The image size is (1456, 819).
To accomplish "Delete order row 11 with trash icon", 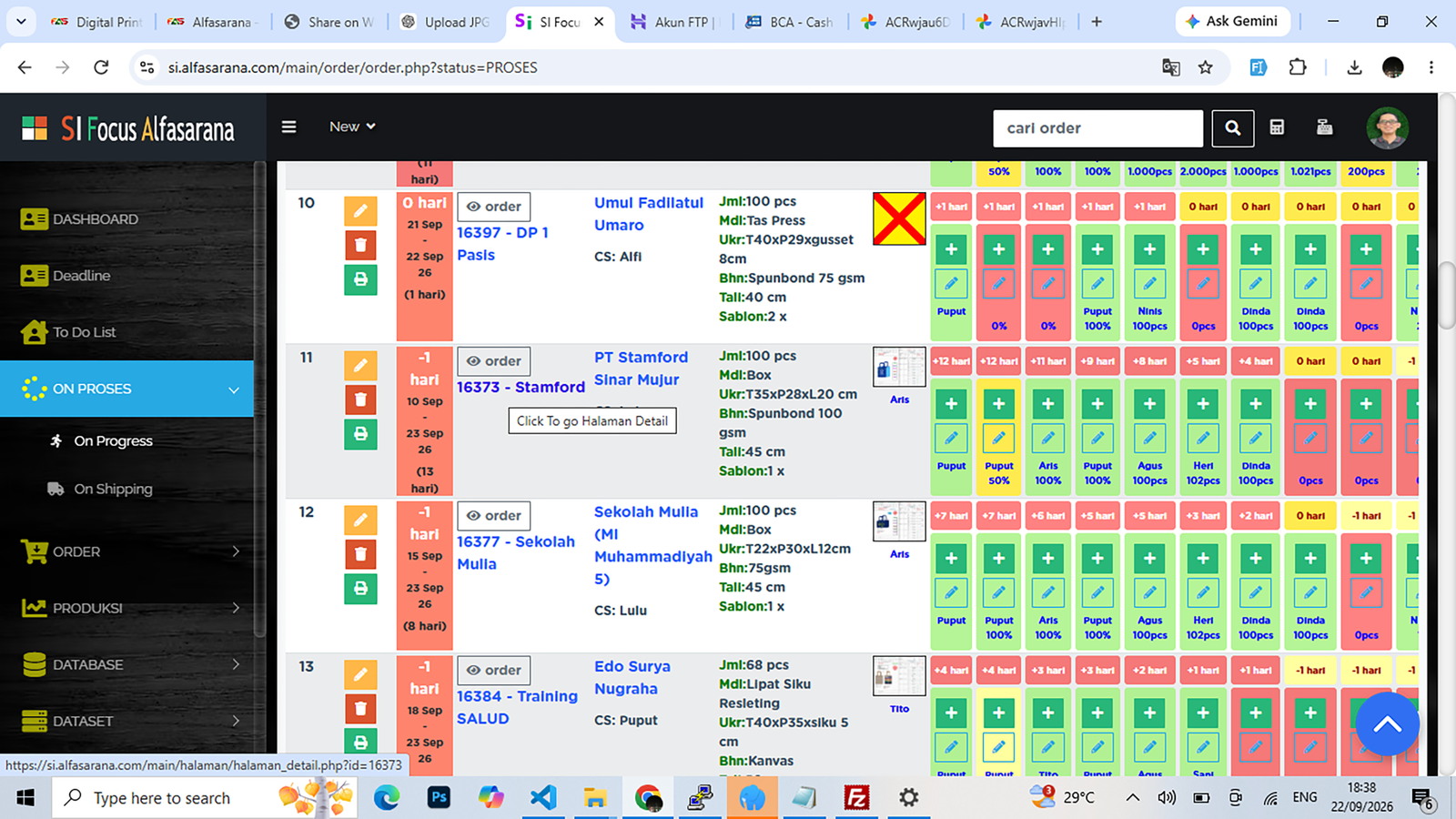I will point(360,399).
